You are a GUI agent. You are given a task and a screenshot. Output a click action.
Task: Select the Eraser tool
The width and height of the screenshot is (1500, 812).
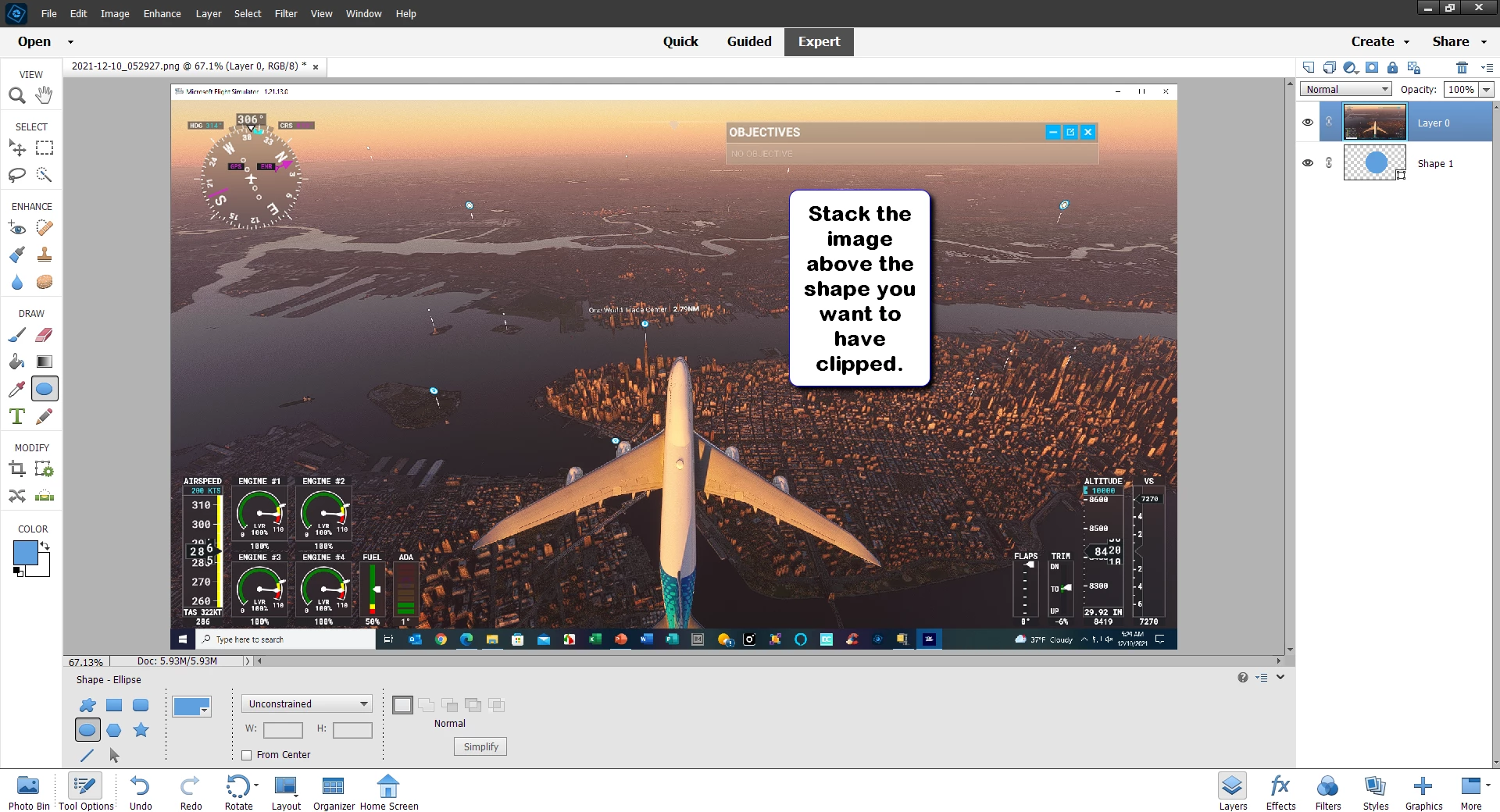(x=45, y=335)
